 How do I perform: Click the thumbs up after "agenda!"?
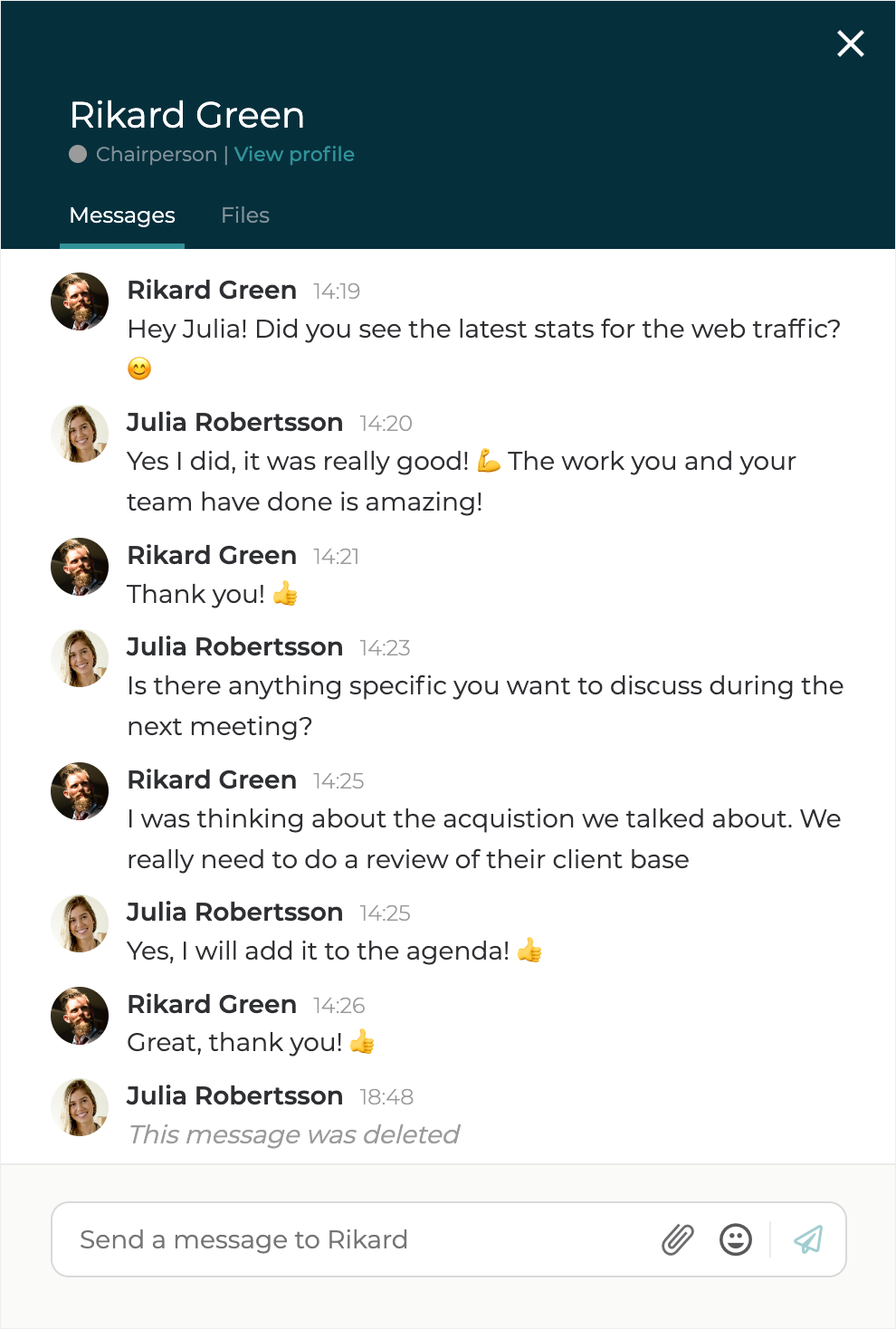pyautogui.click(x=529, y=951)
